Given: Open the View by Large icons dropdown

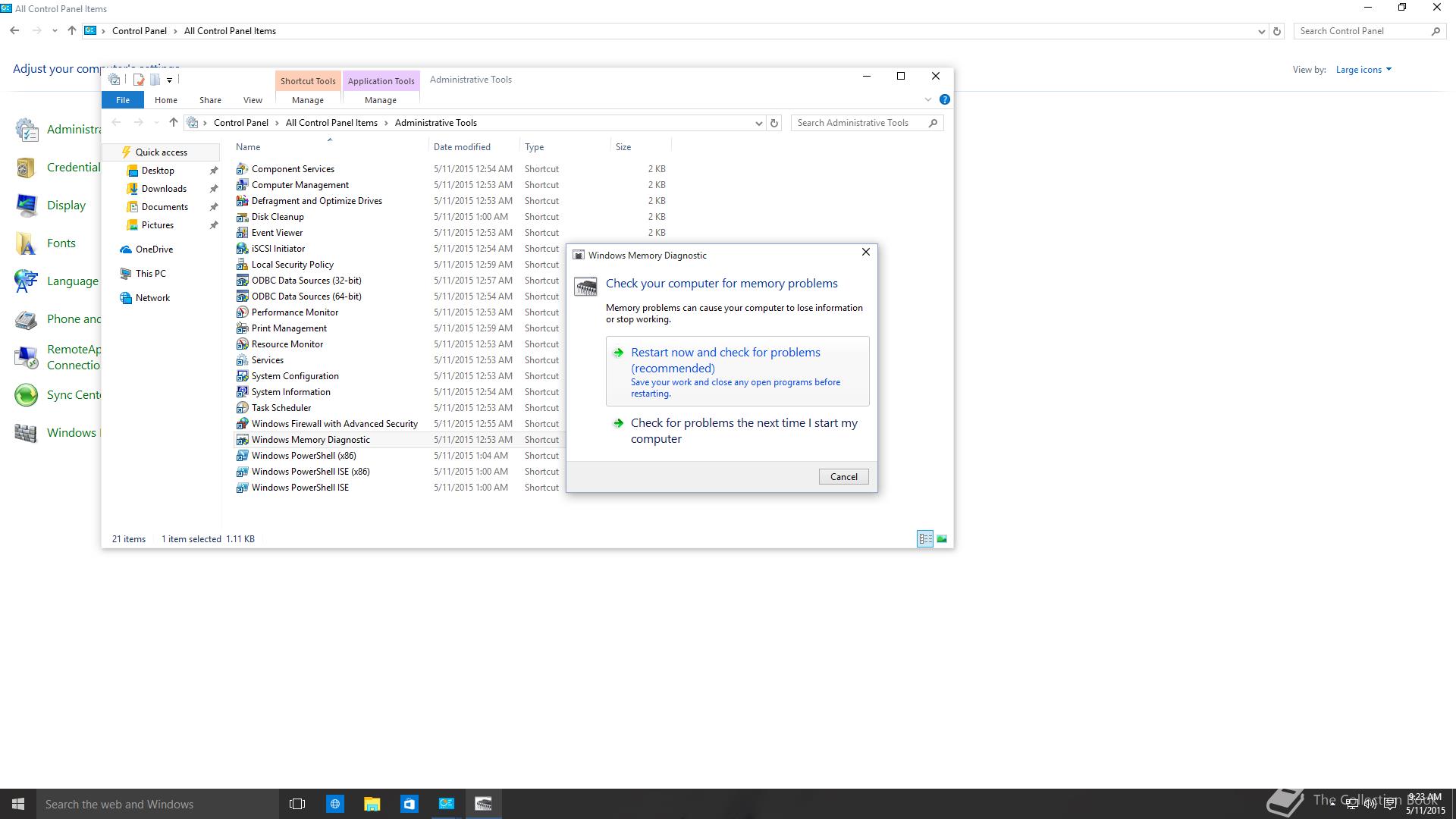Looking at the screenshot, I should 1363,69.
